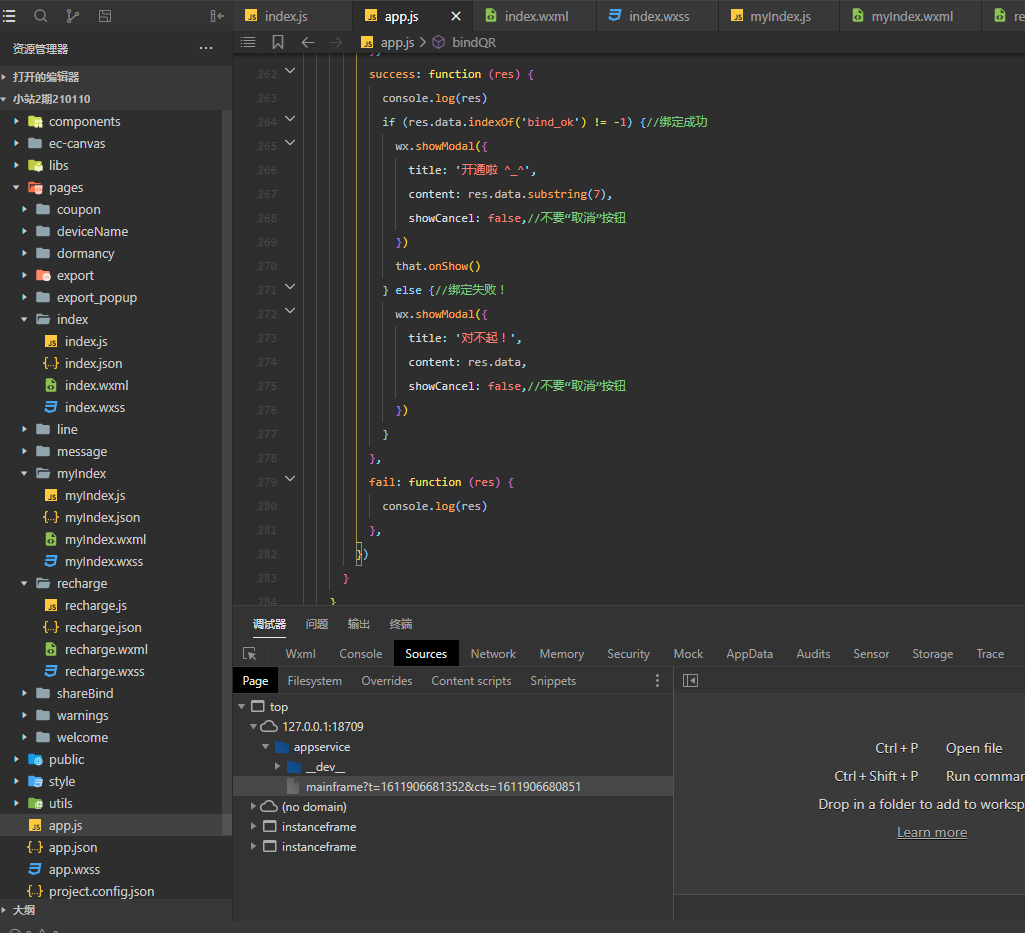Image resolution: width=1025 pixels, height=933 pixels.
Task: Switch to the myIndex.wxml editor tab
Action: pos(911,16)
